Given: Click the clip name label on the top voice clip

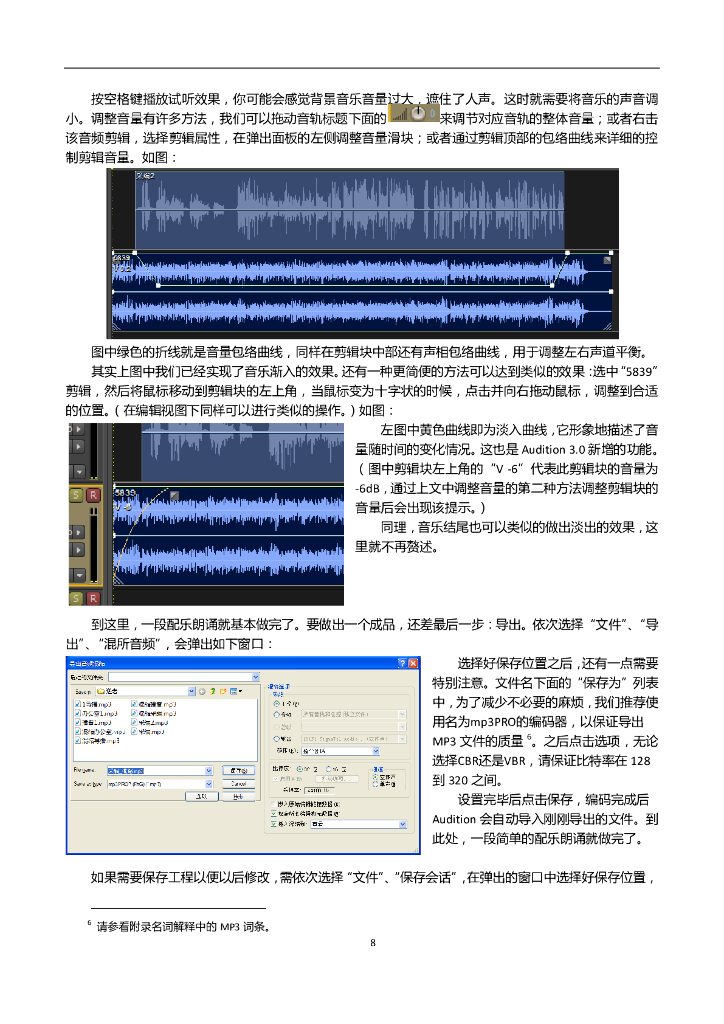Looking at the screenshot, I should [x=145, y=175].
